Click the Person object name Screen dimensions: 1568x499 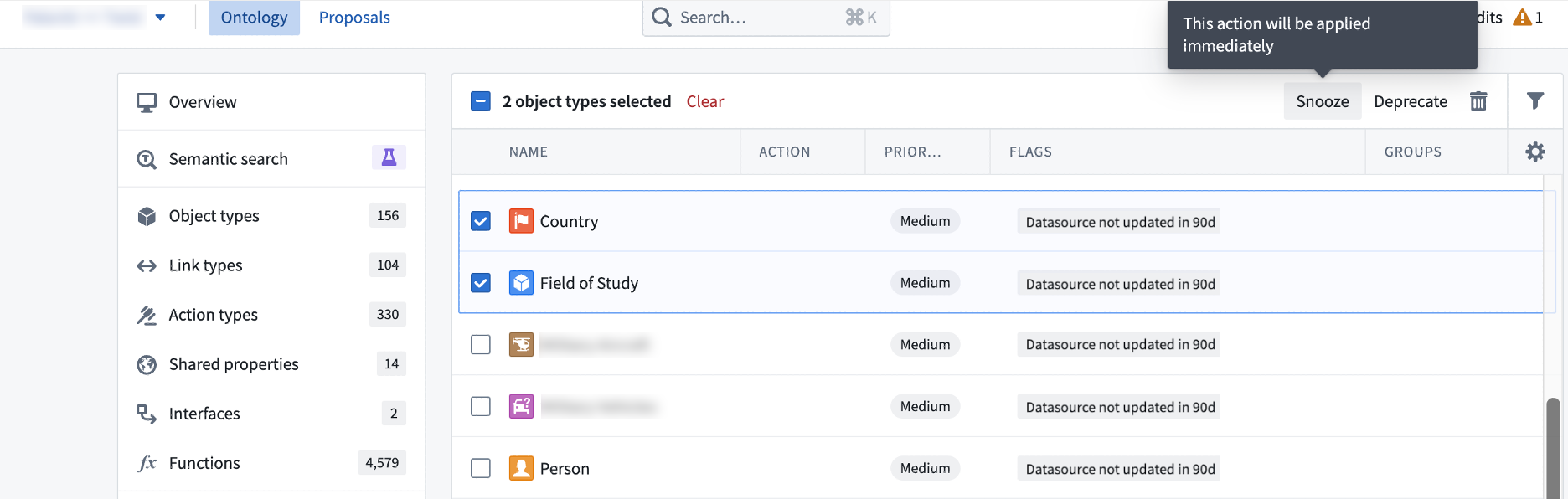565,468
